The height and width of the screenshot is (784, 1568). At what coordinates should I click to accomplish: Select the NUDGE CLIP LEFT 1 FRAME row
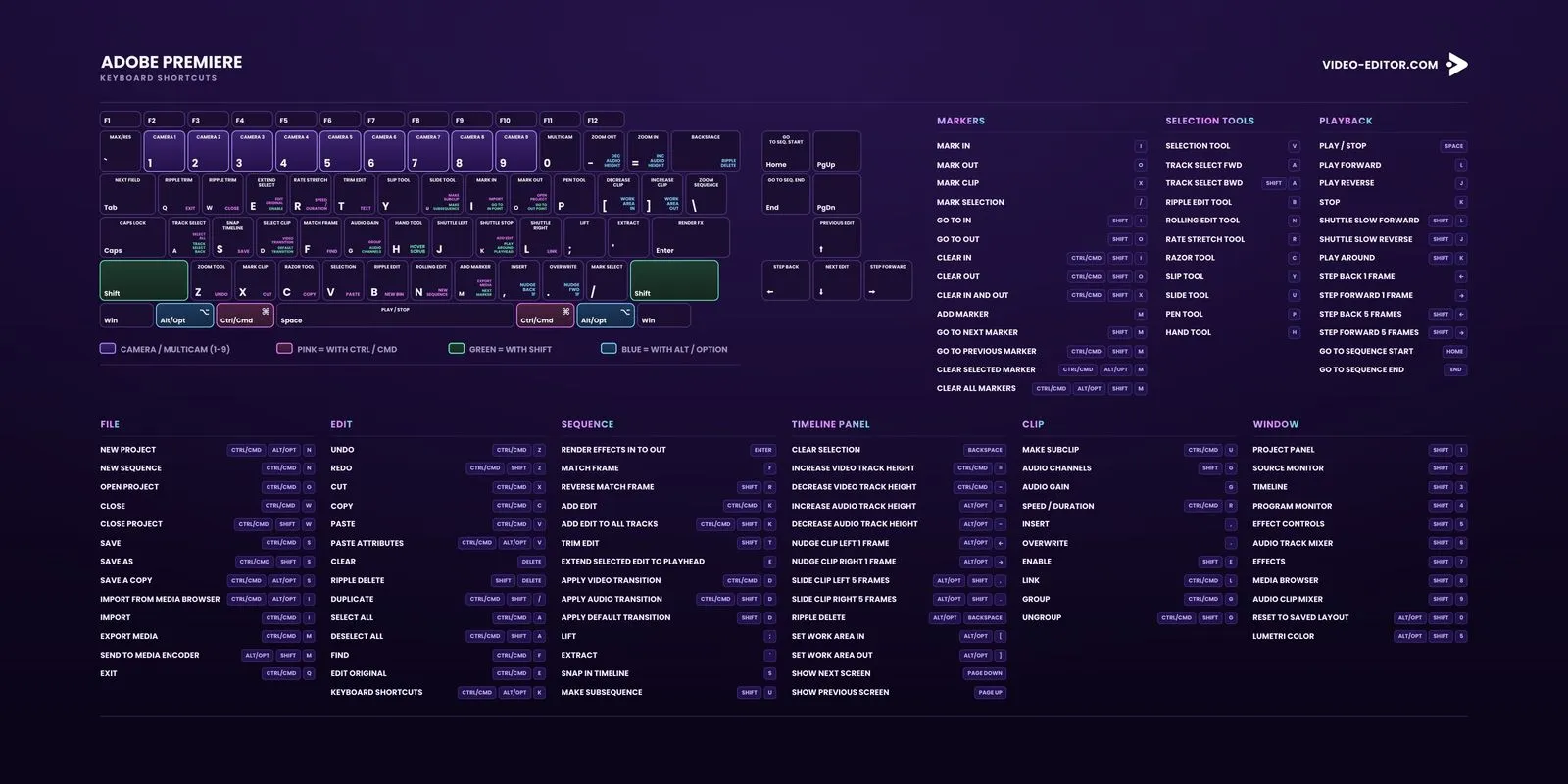tap(899, 543)
